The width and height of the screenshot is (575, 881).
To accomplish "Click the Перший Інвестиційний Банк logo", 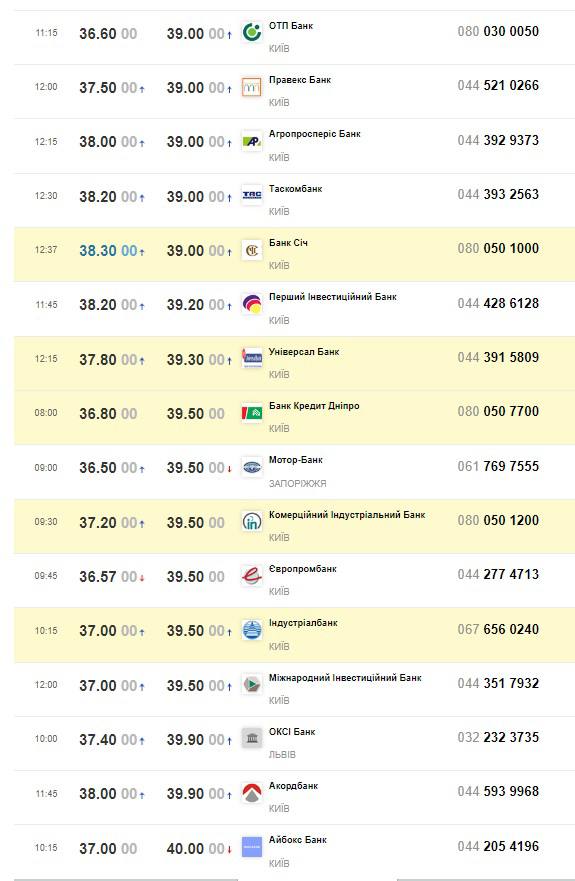I will click(x=252, y=304).
